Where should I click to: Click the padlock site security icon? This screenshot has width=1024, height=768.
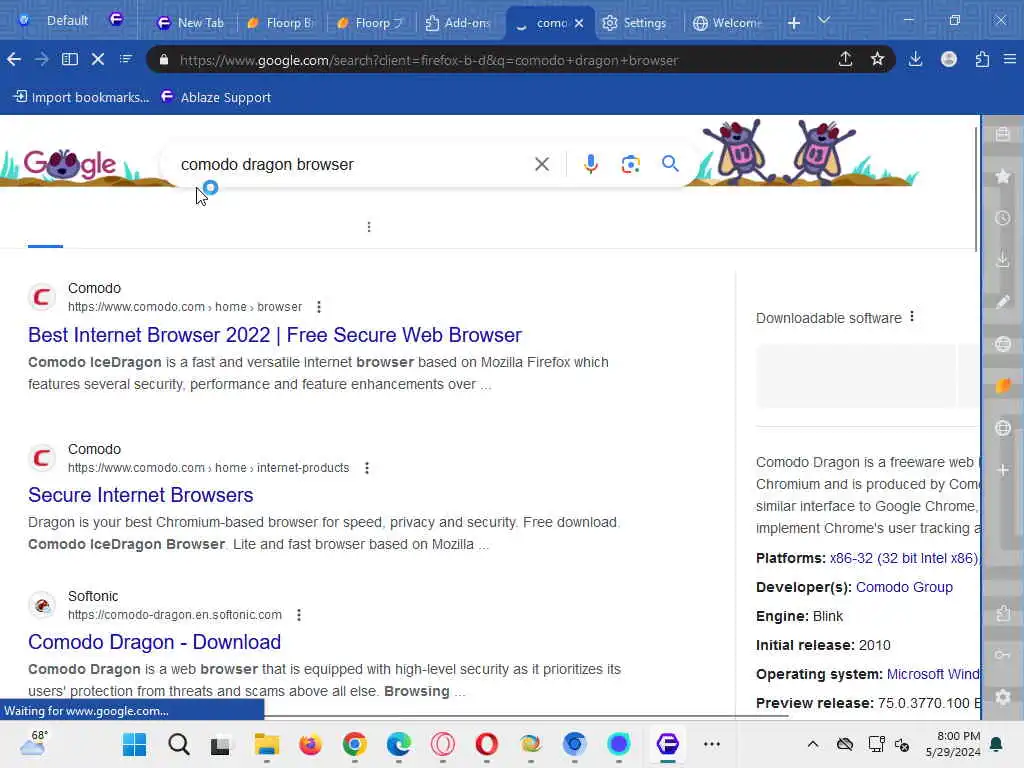point(164,60)
